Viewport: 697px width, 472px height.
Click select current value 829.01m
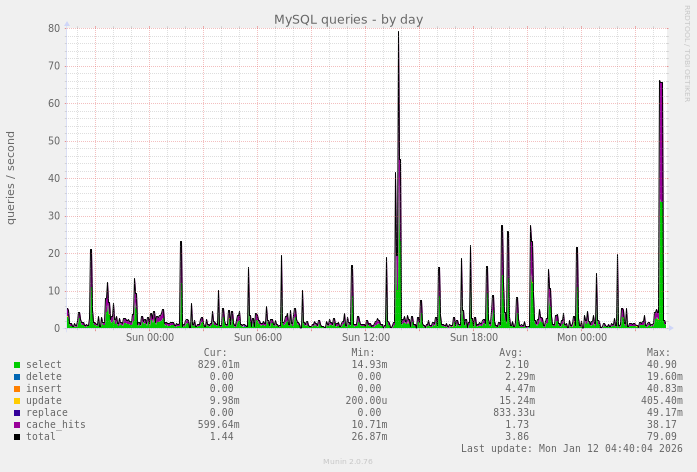218,364
